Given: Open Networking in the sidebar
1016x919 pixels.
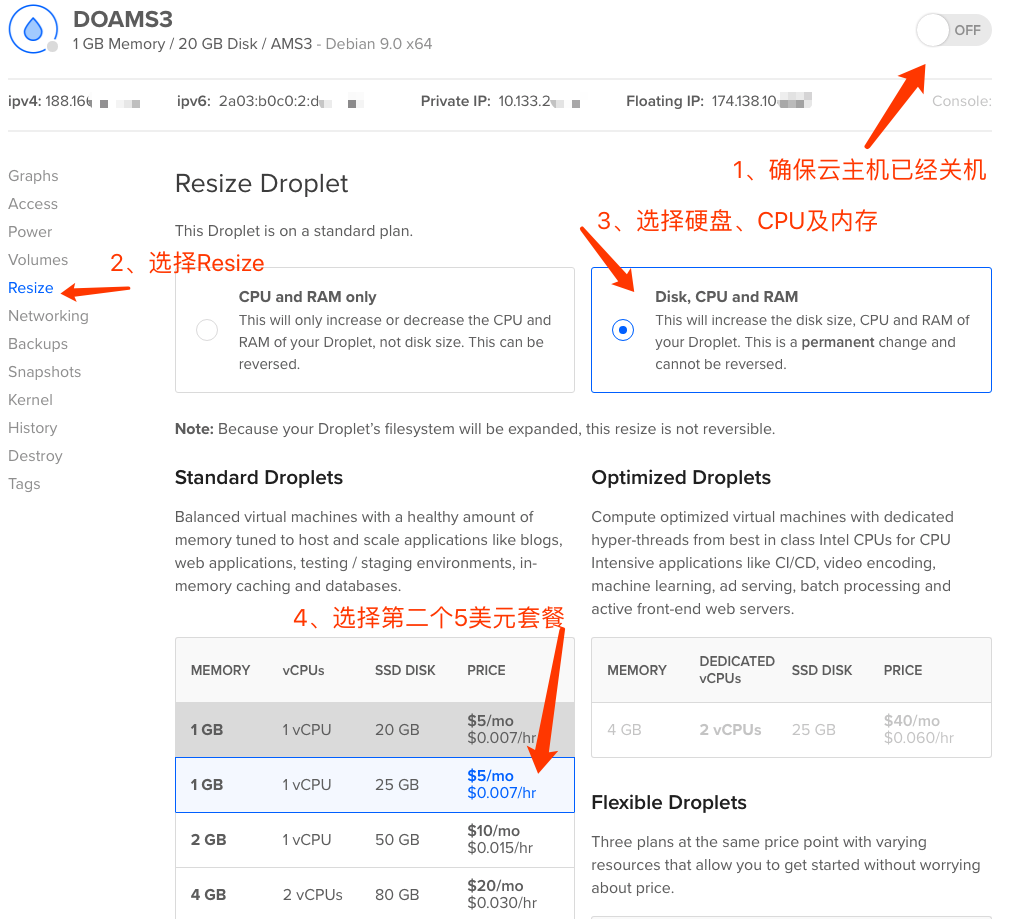Looking at the screenshot, I should [49, 316].
